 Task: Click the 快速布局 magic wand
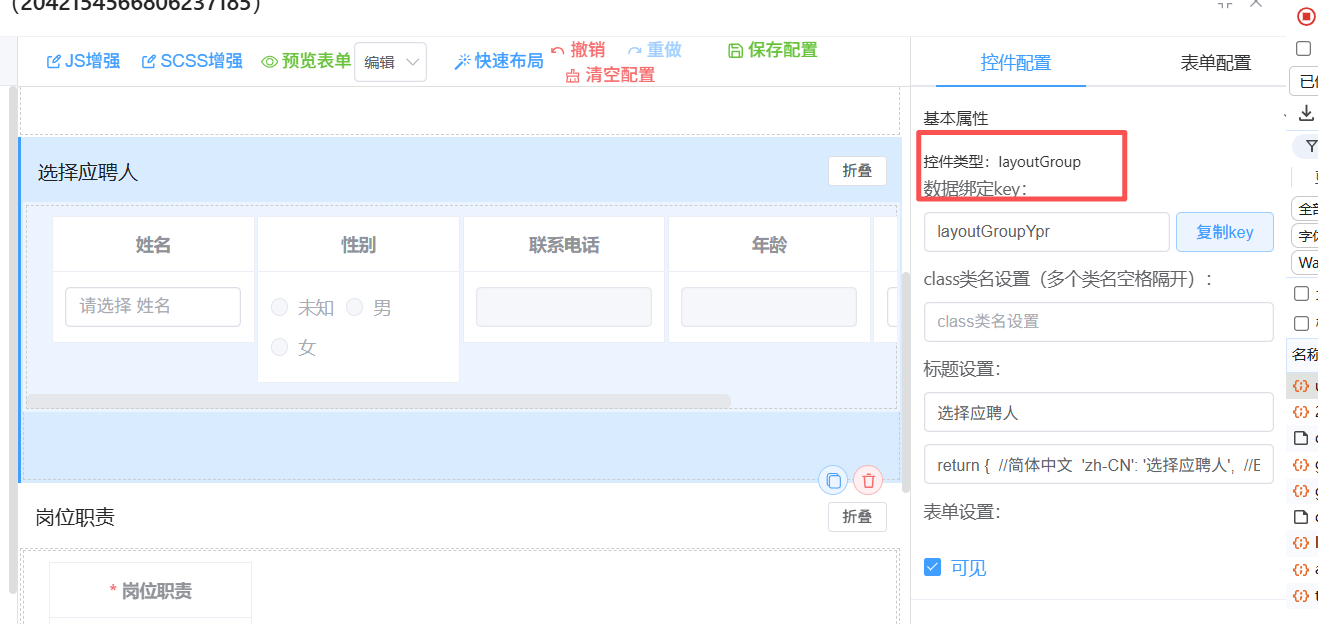click(x=462, y=61)
